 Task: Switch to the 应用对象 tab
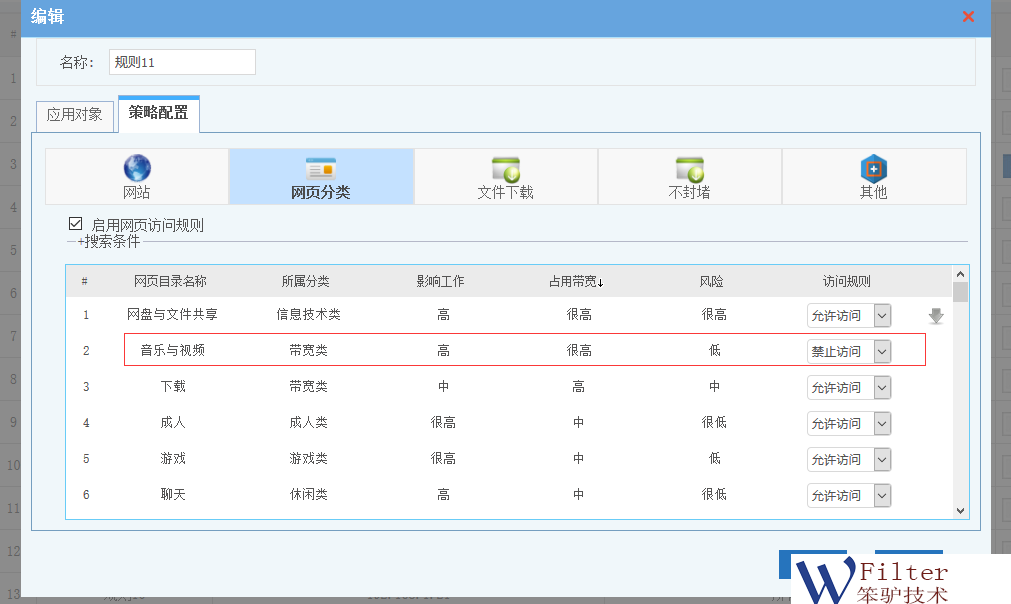pyautogui.click(x=75, y=115)
